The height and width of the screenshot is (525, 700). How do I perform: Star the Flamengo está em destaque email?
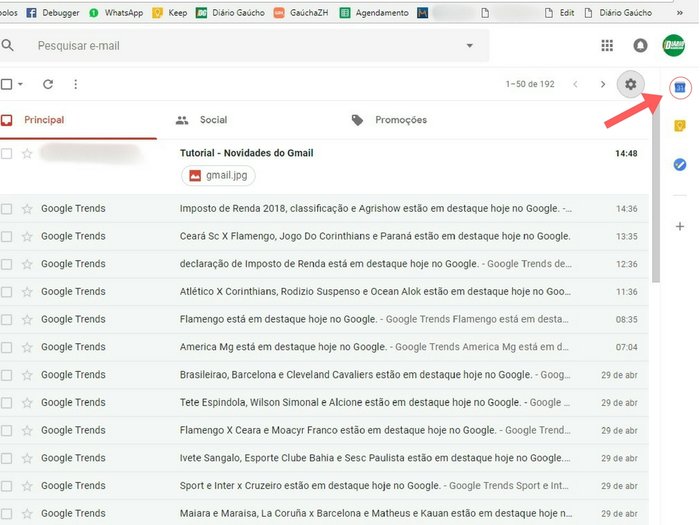pos(27,320)
